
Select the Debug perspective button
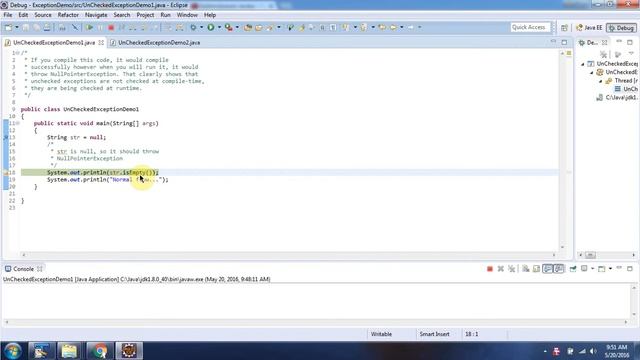pos(621,28)
